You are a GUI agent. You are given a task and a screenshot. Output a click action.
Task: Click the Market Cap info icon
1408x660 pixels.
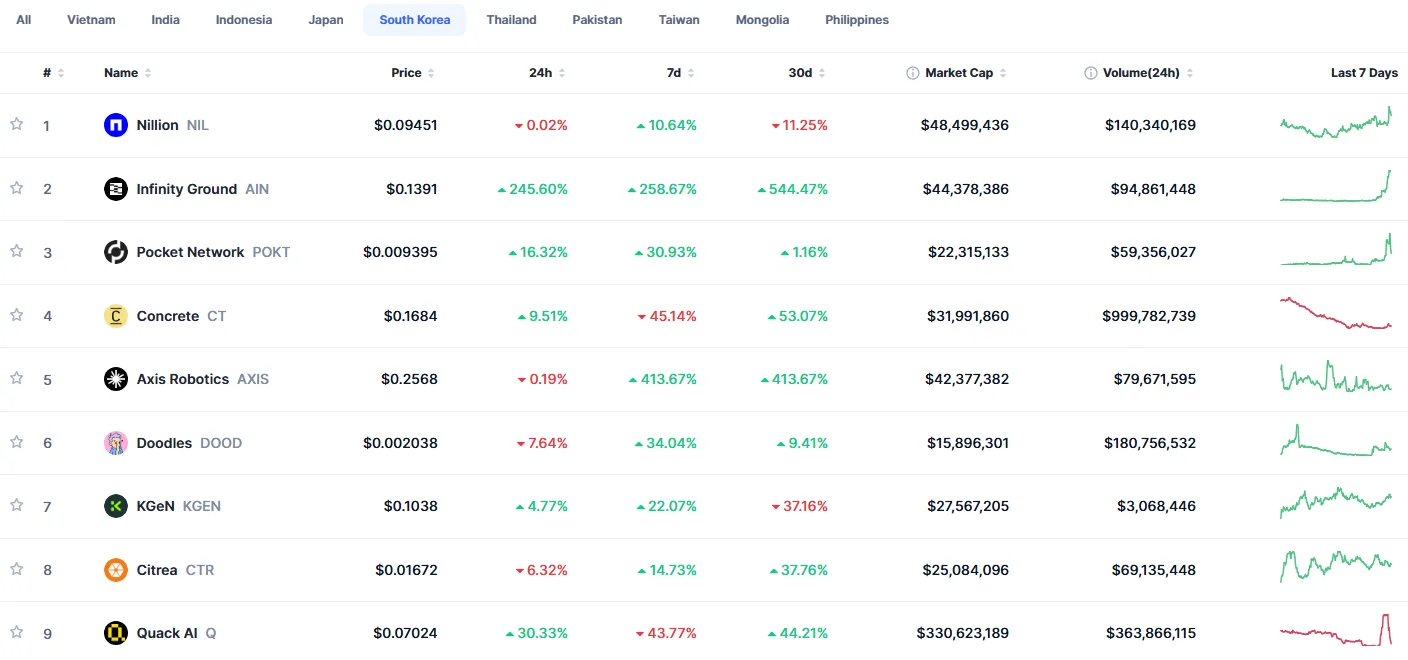912,73
